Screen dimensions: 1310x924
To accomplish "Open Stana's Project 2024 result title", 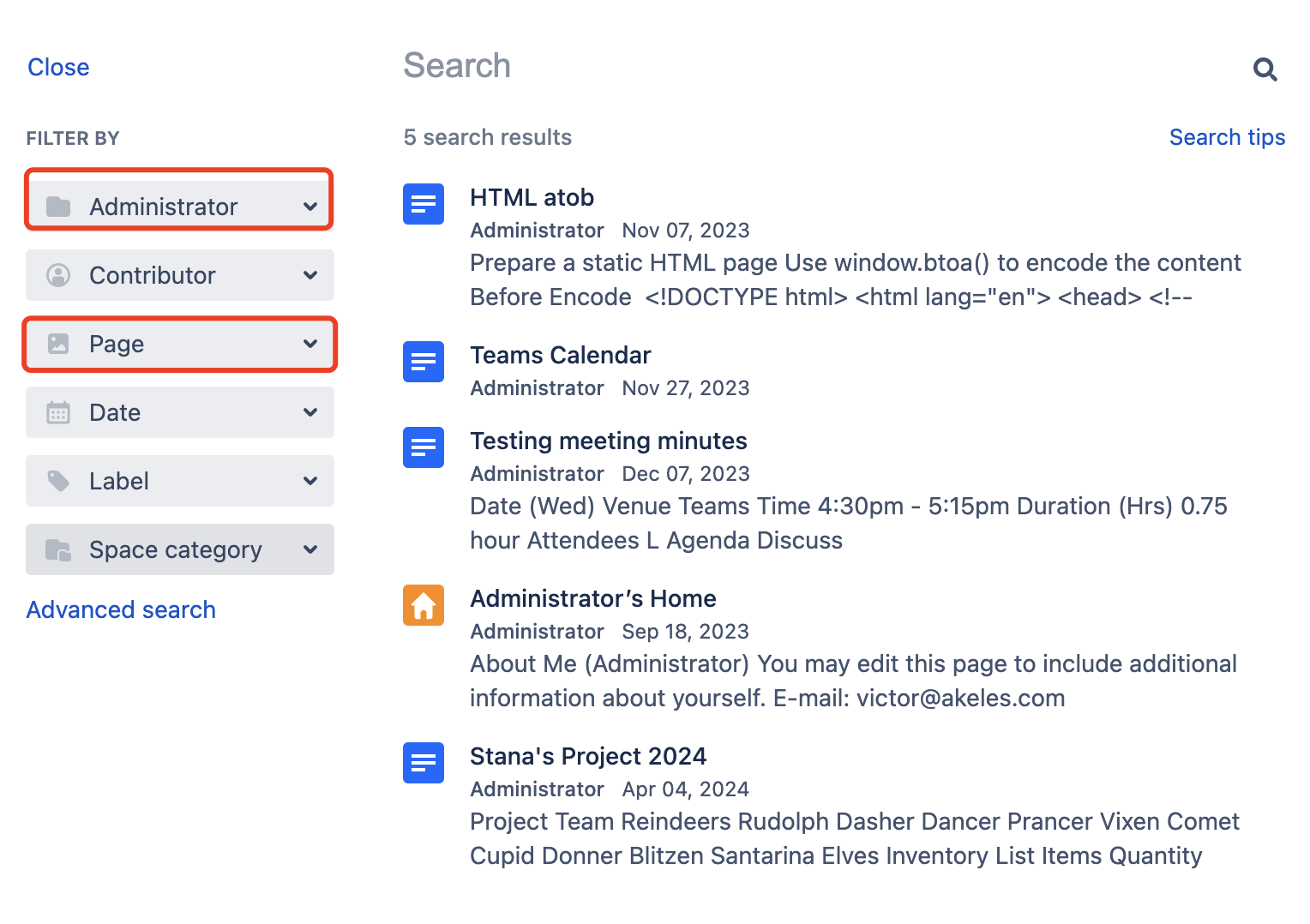I will (x=587, y=756).
